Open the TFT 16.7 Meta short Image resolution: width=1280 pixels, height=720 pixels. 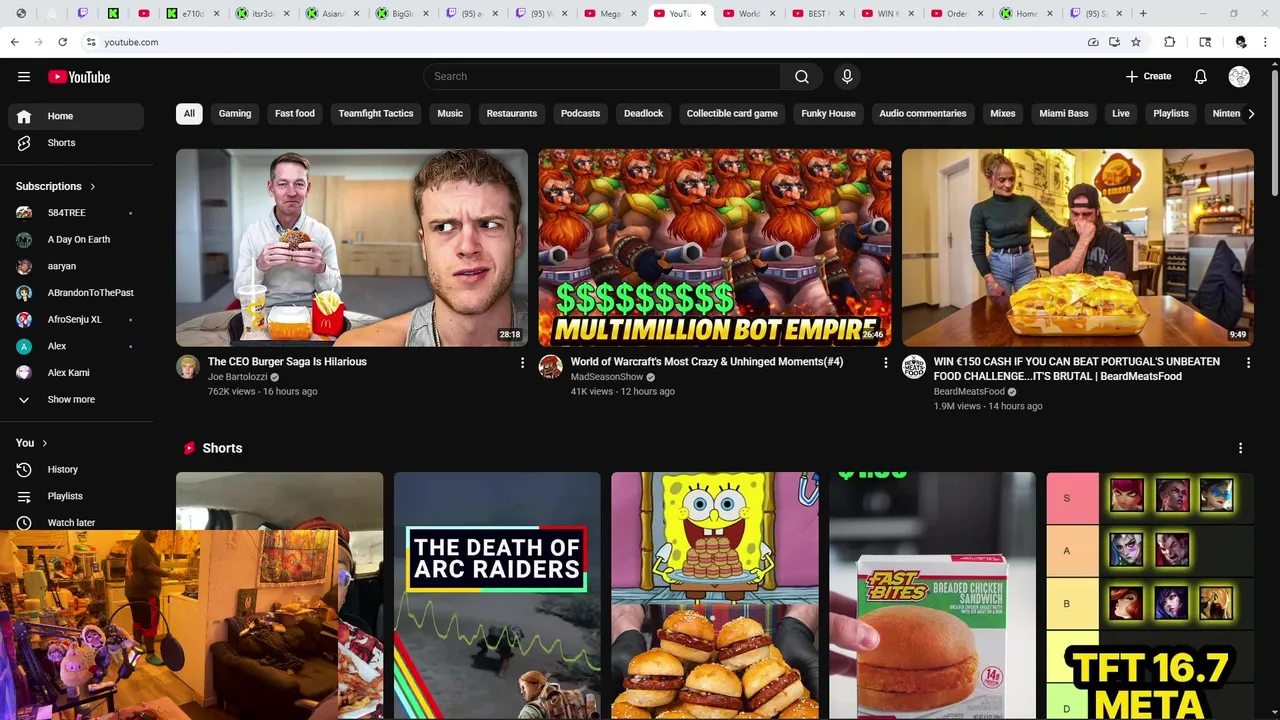(x=1150, y=596)
